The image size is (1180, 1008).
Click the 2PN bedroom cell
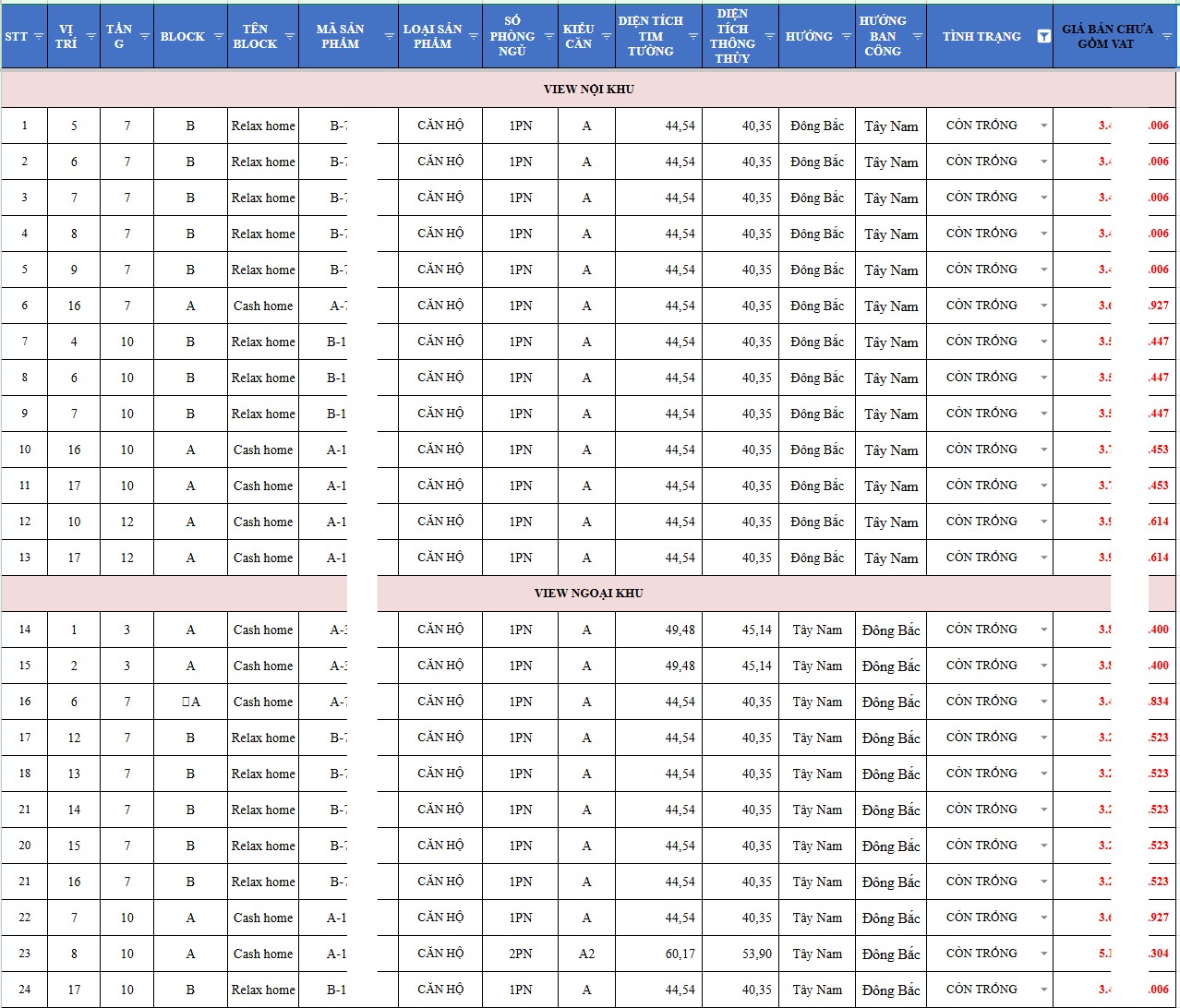(520, 954)
